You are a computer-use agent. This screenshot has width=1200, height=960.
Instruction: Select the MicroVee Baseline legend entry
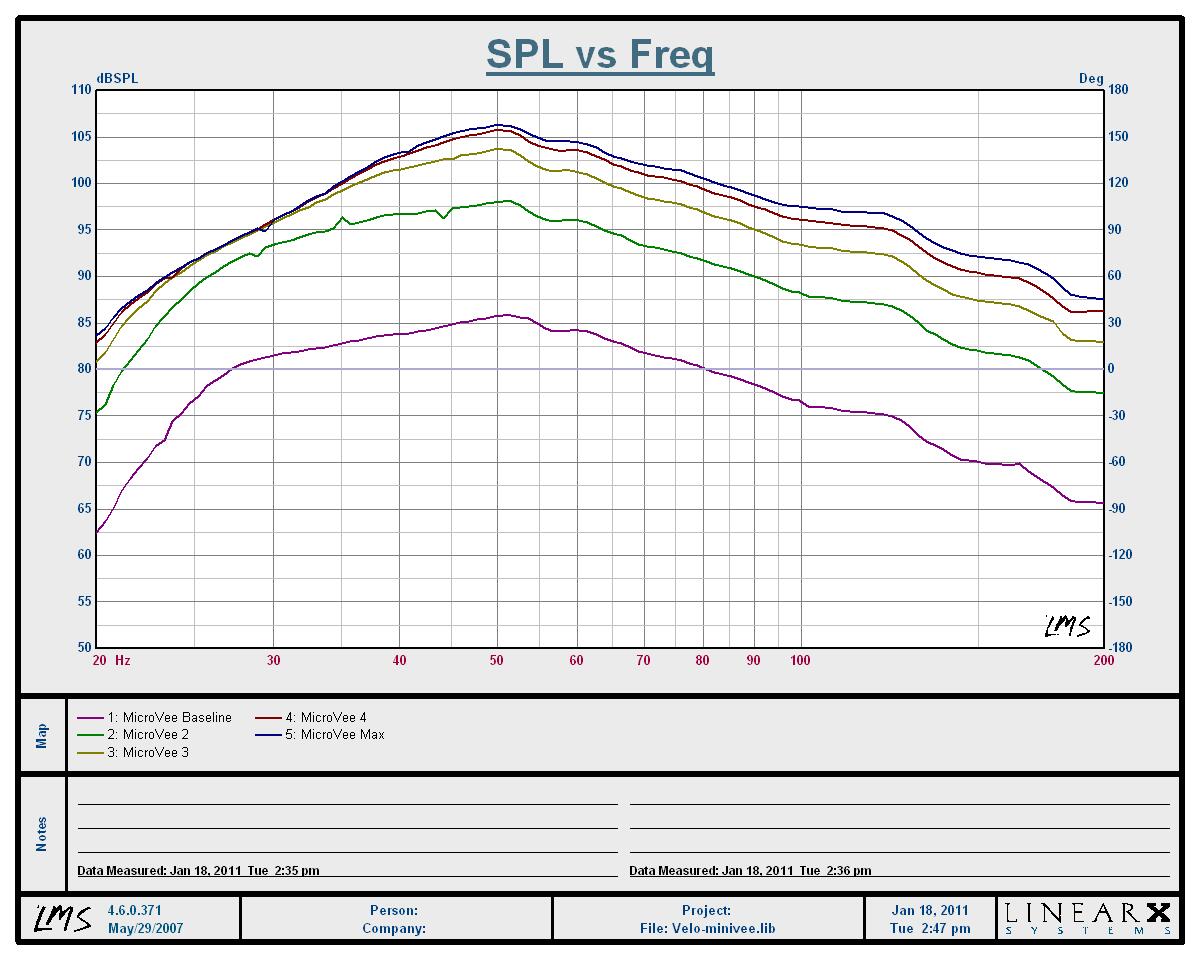coord(168,717)
